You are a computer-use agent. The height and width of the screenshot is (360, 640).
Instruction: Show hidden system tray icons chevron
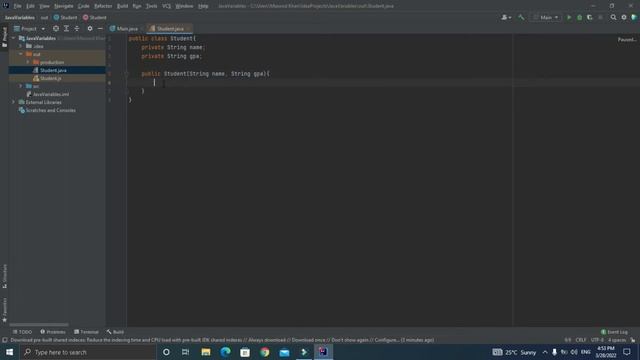[544, 352]
